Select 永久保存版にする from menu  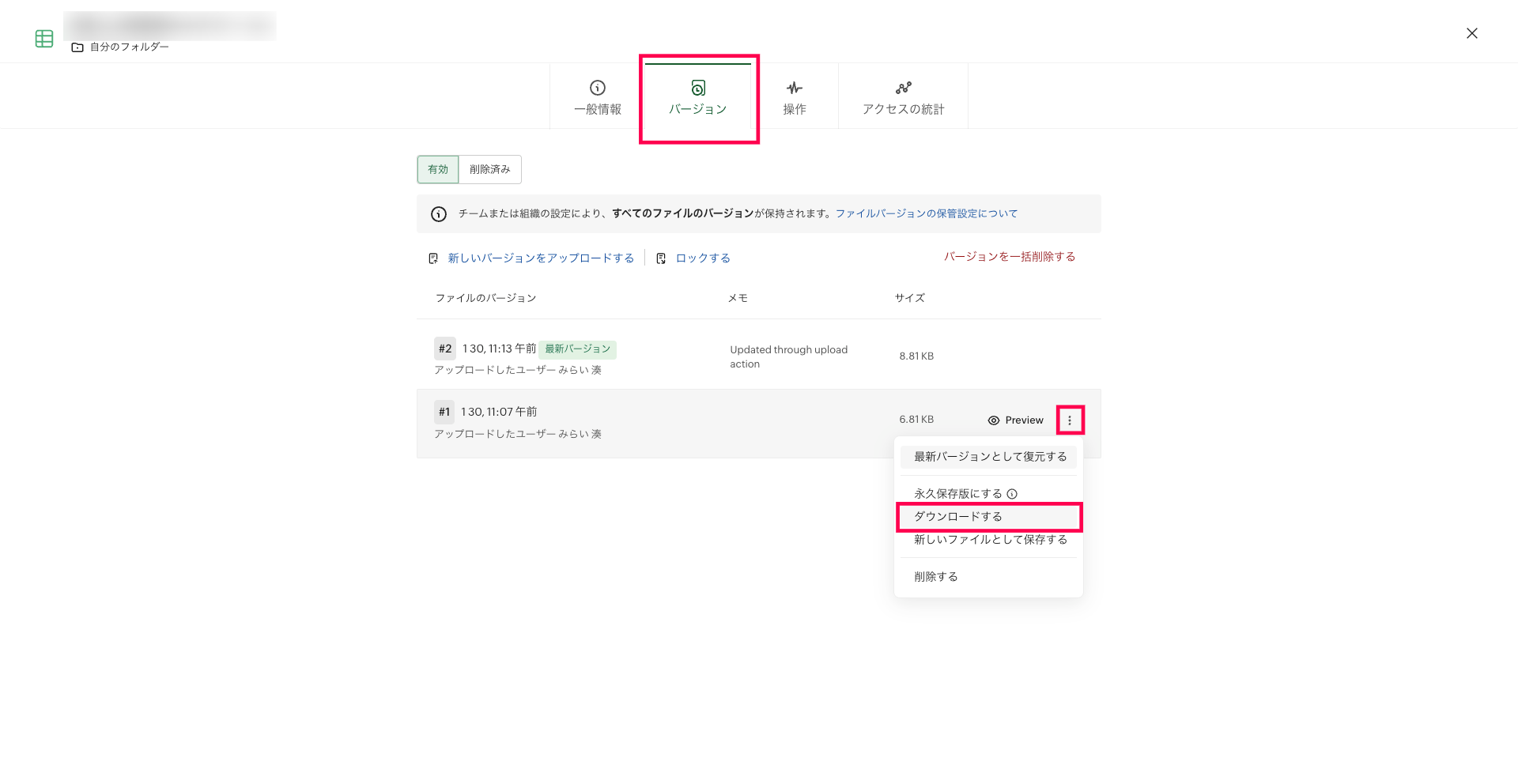click(957, 494)
